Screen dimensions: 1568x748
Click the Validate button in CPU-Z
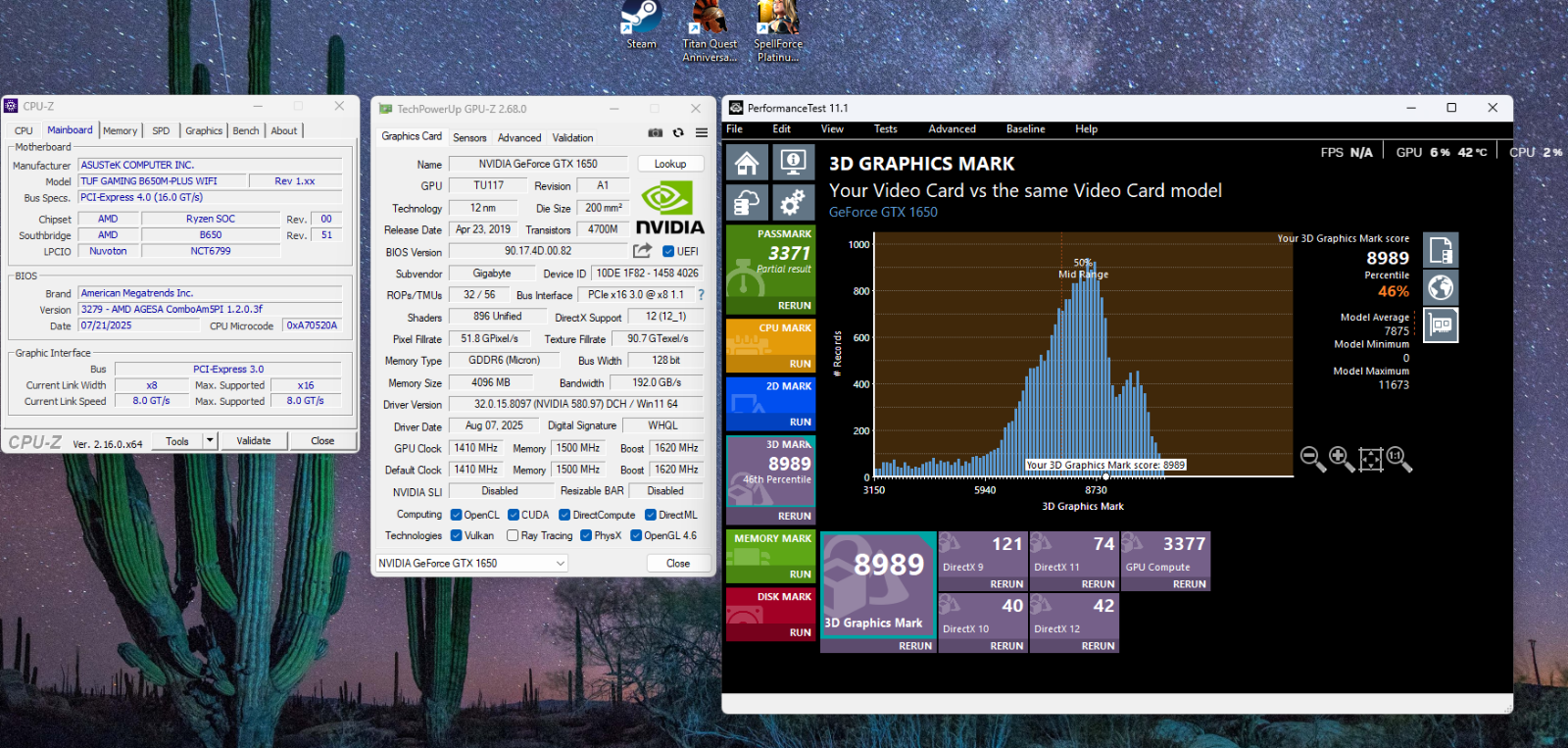pyautogui.click(x=254, y=441)
